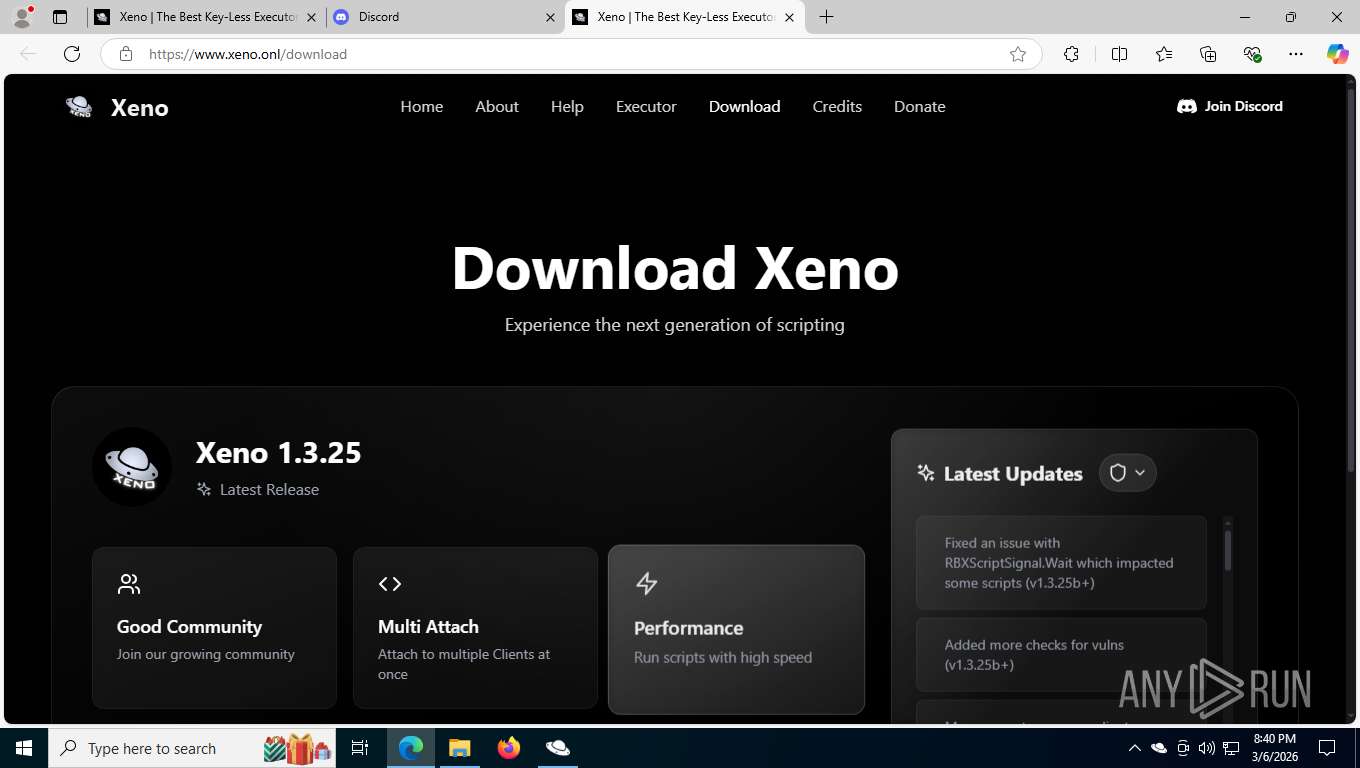Open the Help nav item

click(x=567, y=106)
